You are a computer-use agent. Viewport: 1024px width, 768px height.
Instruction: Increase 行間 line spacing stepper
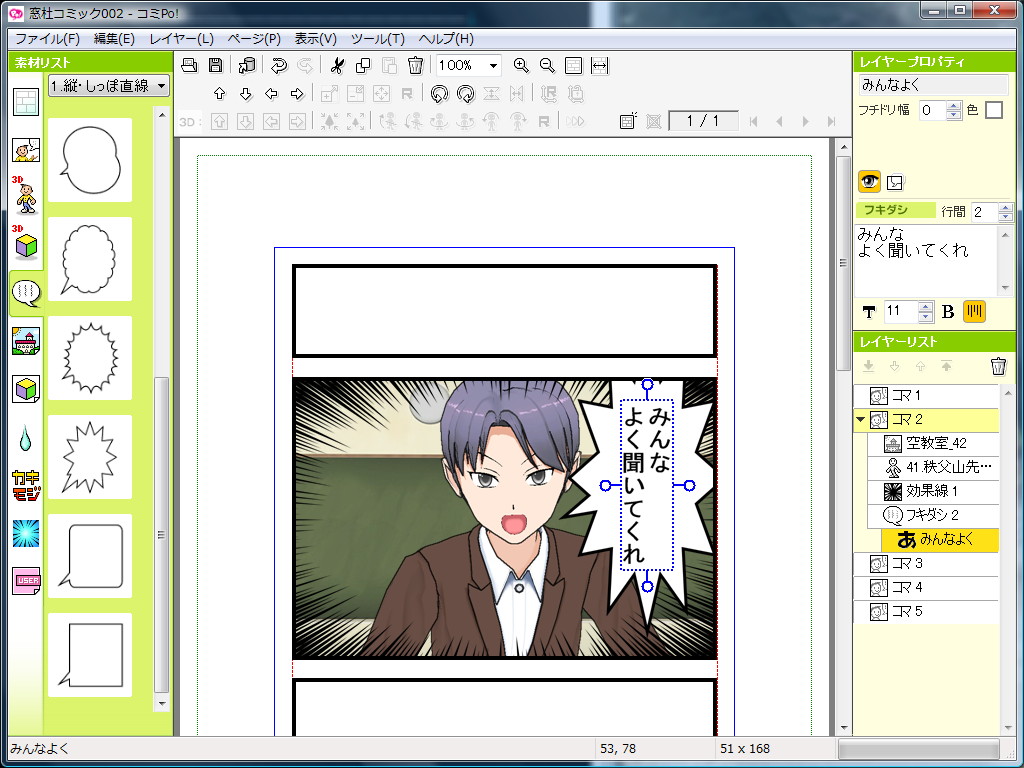1005,208
